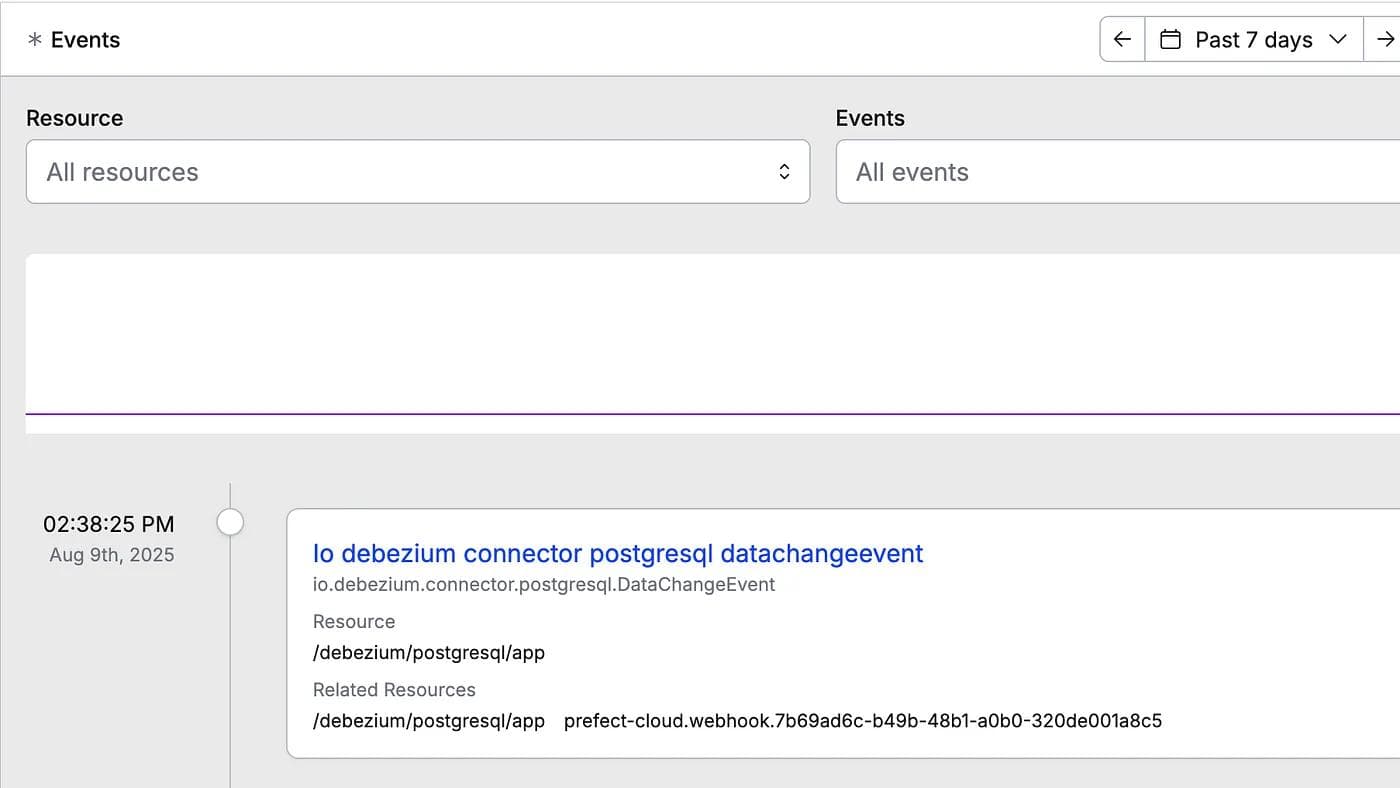Viewport: 1400px width, 788px height.
Task: Click the up-down selector icon in Resource field
Action: pyautogui.click(x=784, y=172)
